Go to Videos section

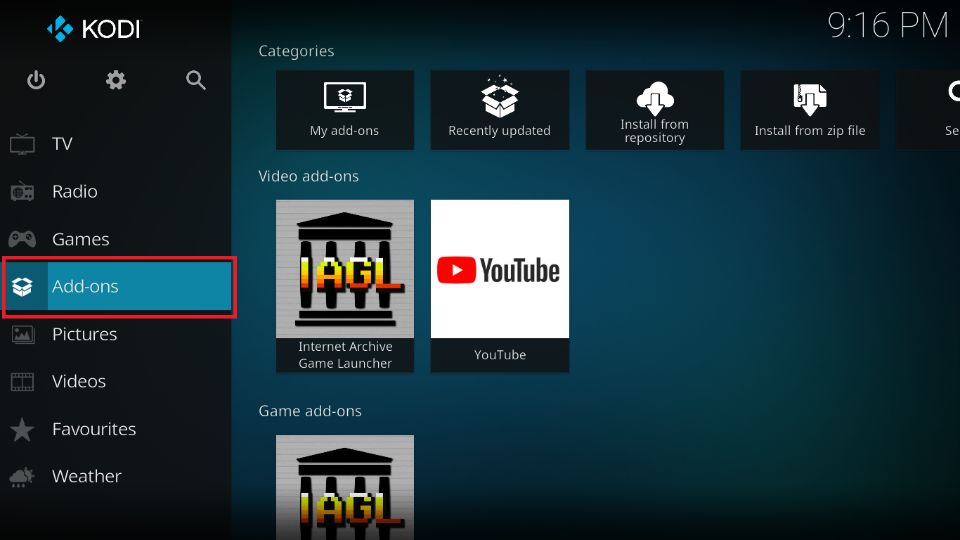coord(116,381)
